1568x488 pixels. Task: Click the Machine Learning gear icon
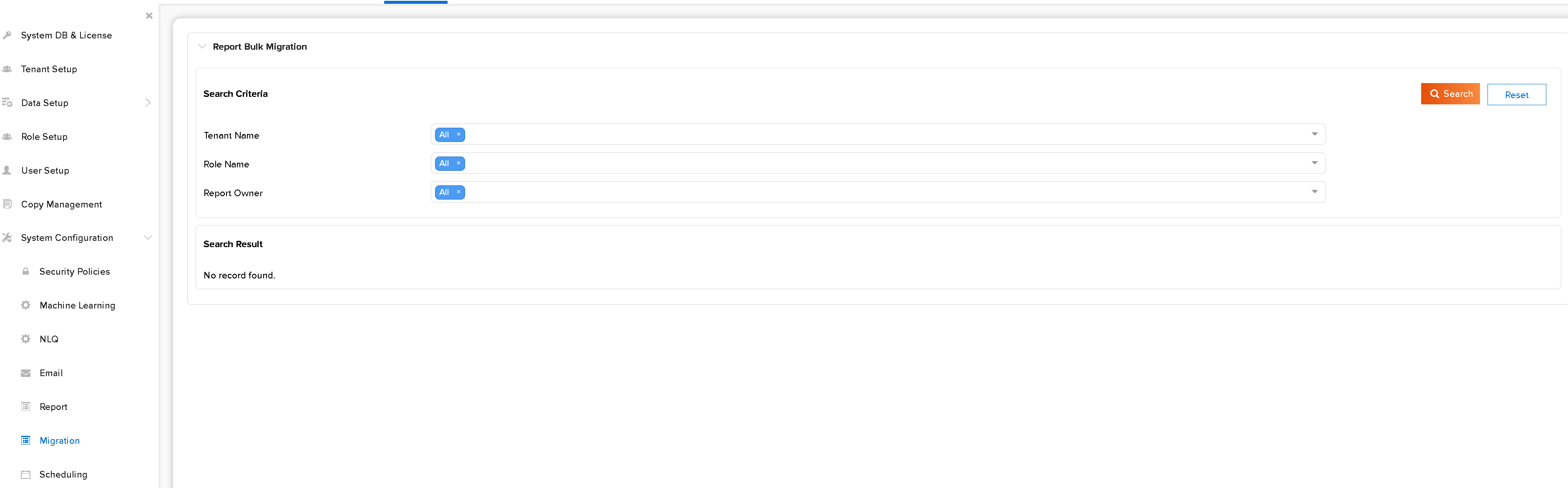[25, 305]
